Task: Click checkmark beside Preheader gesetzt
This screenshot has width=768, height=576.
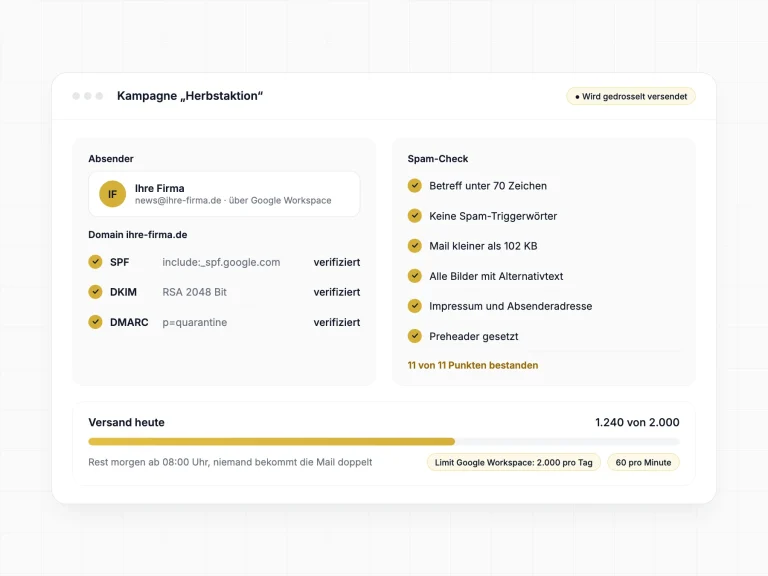Action: tap(415, 336)
